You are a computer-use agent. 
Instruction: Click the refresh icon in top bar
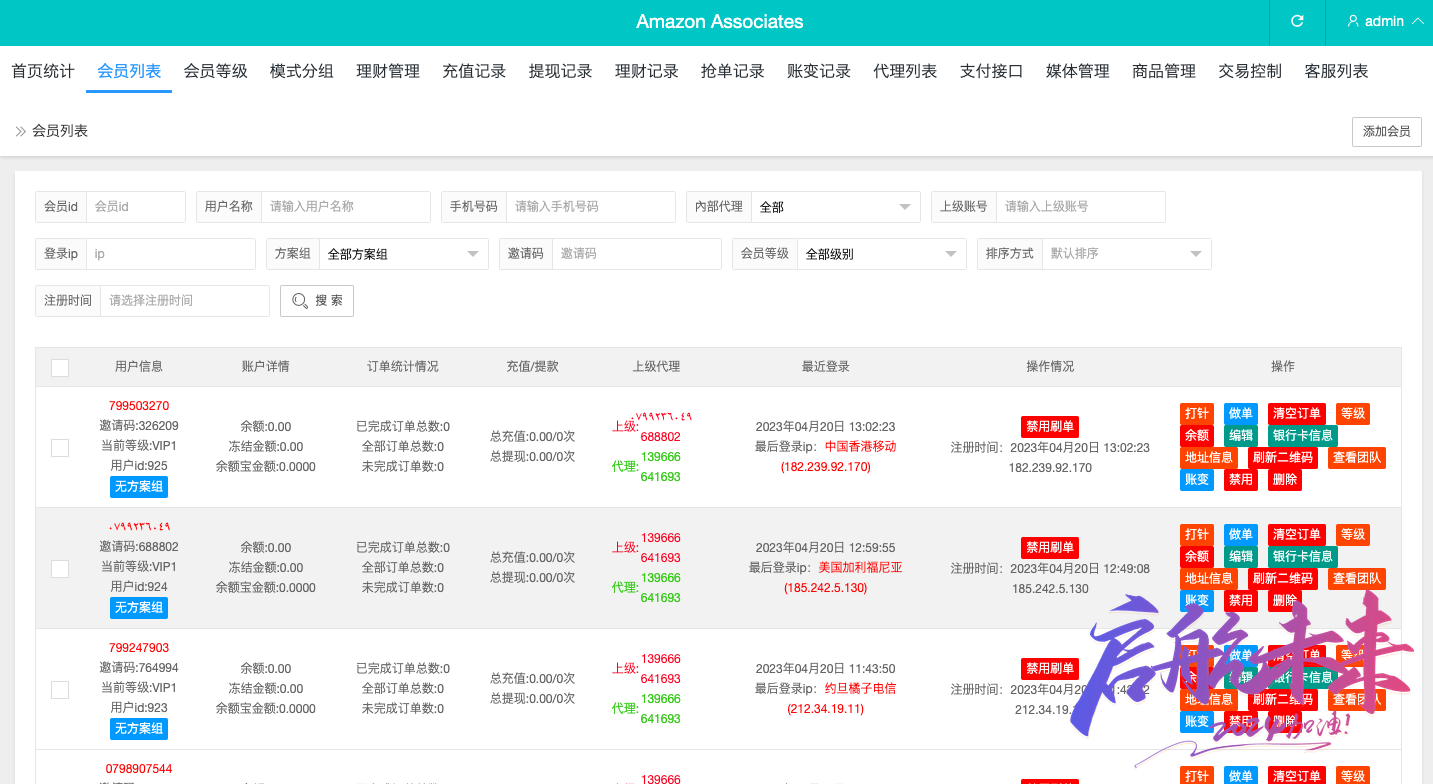point(1297,21)
